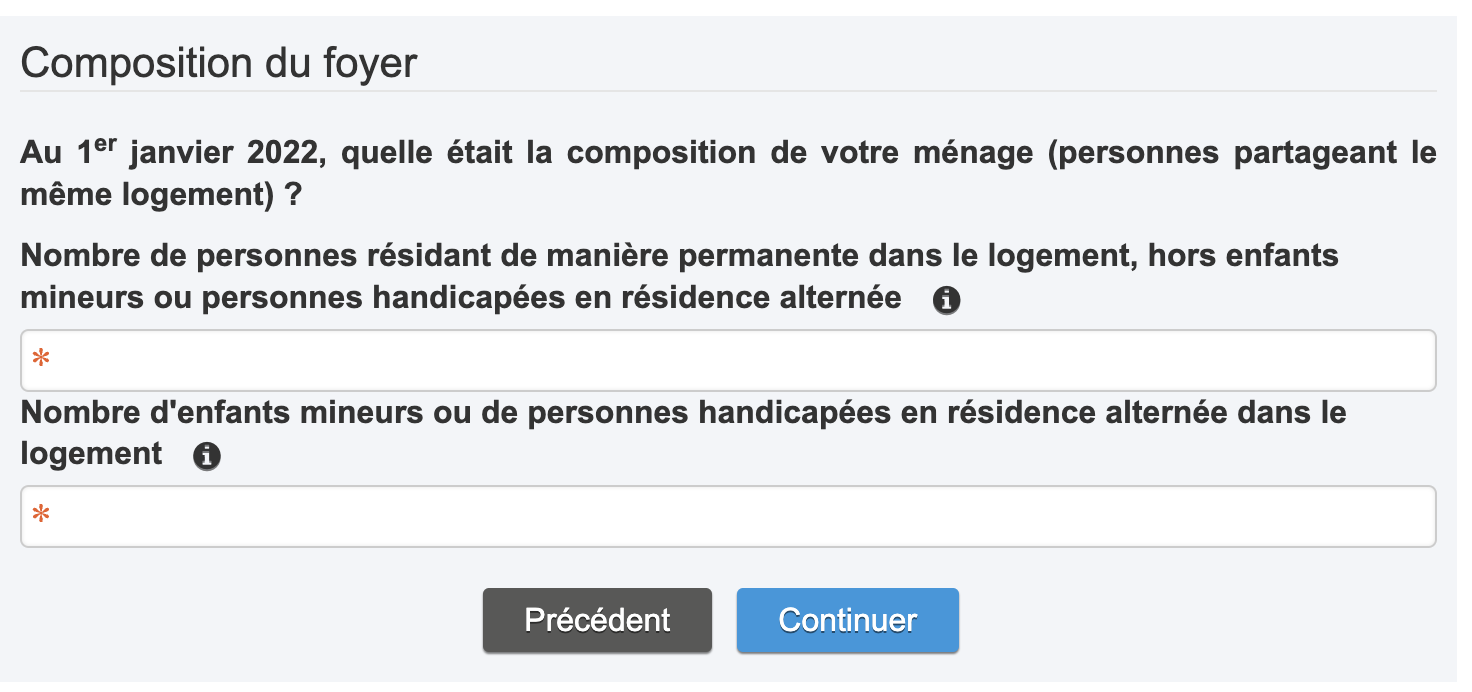Click the word 'logement' before the second info icon
Image resolution: width=1472 pixels, height=692 pixels.
[x=91, y=455]
